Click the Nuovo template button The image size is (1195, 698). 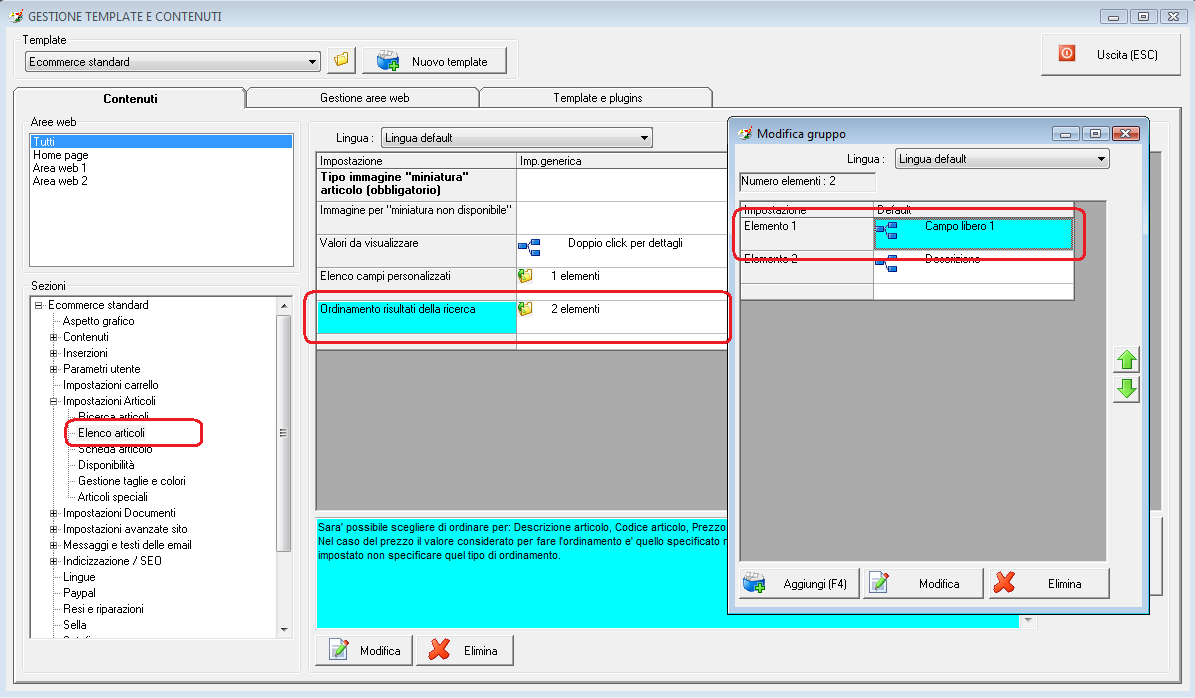tap(434, 61)
